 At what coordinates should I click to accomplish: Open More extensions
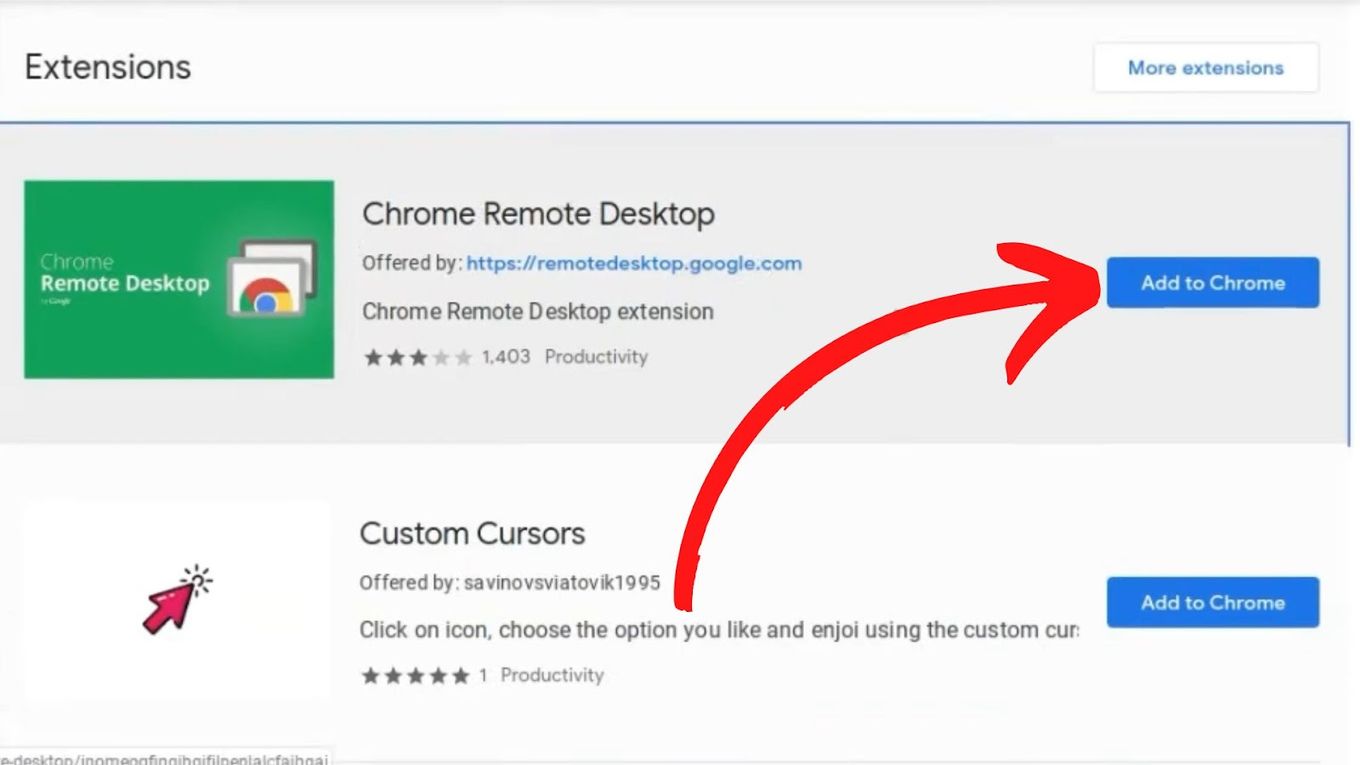tap(1205, 67)
